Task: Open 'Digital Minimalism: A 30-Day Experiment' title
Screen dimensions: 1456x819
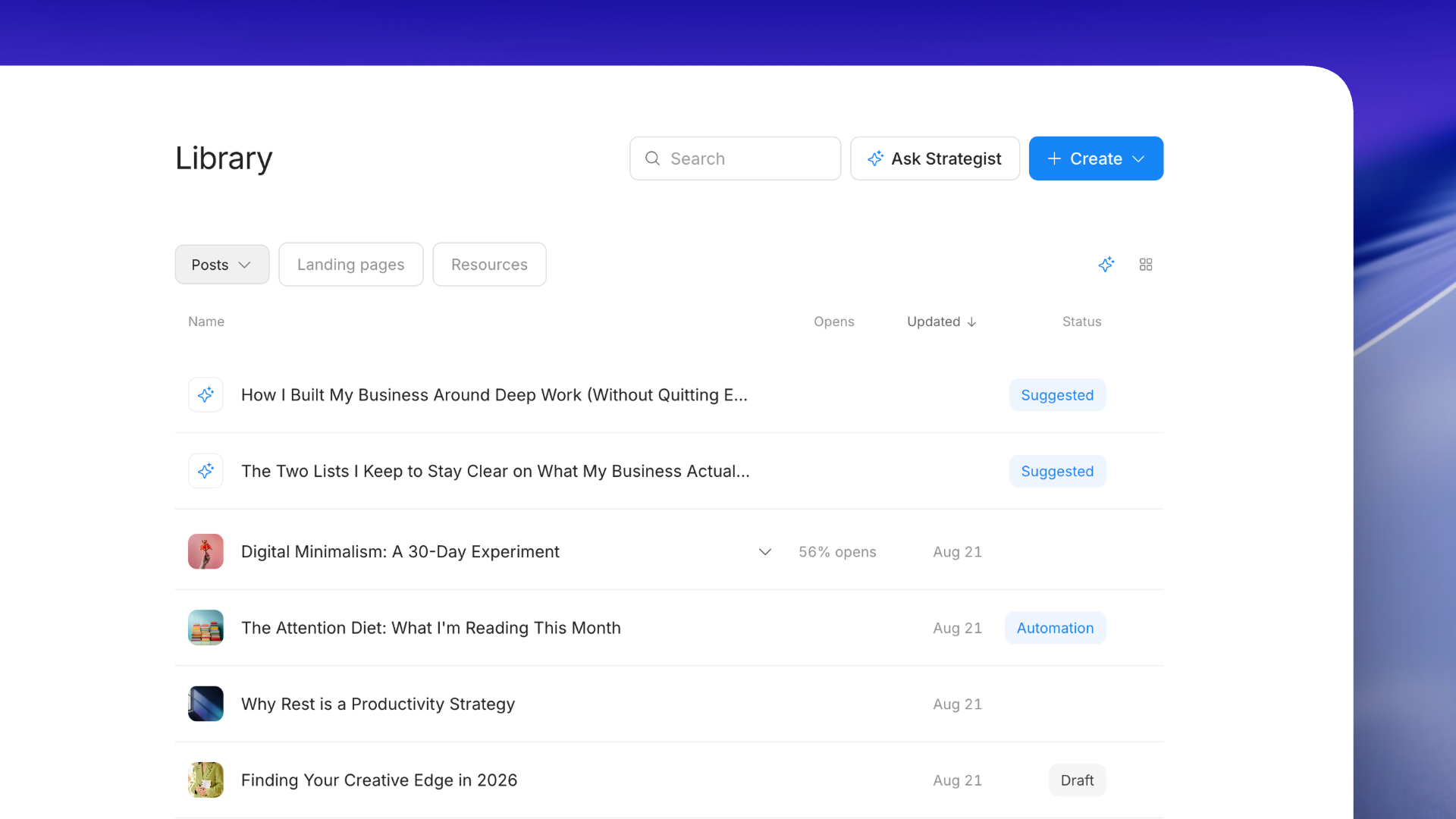Action: tap(400, 552)
